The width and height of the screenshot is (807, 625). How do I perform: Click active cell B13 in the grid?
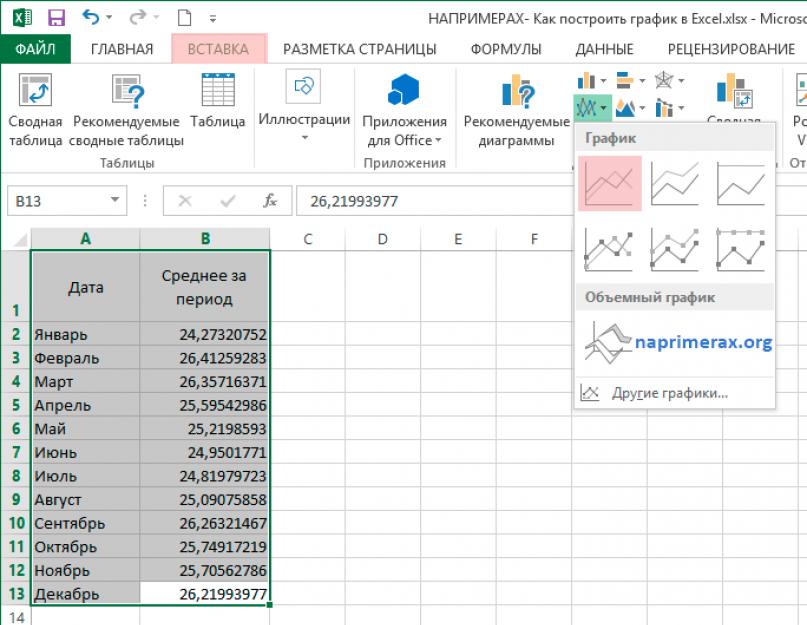pos(204,594)
